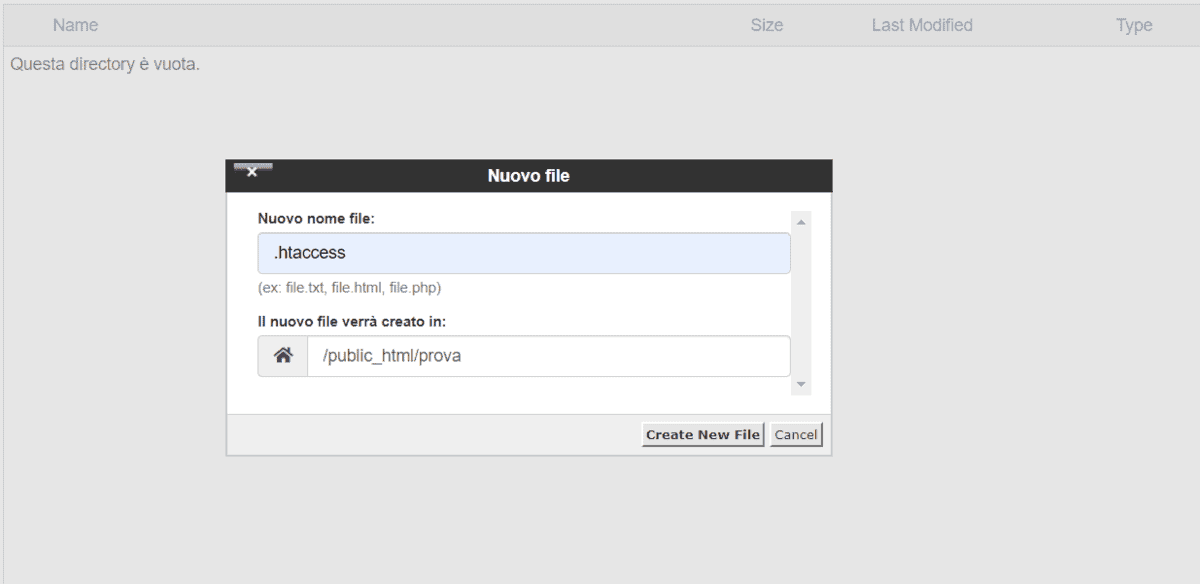The height and width of the screenshot is (584, 1200).
Task: Click the dialog scrollbar up arrow
Action: coord(800,221)
